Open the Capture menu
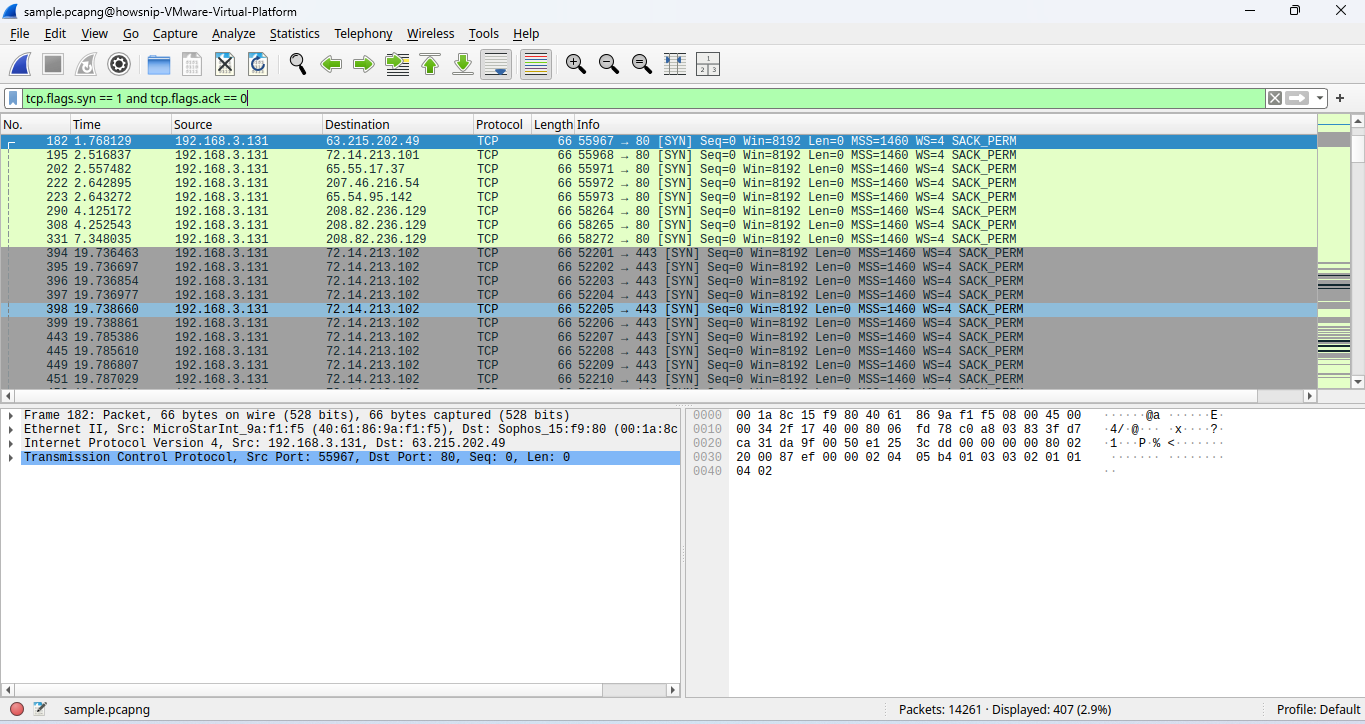Viewport: 1365px width, 724px height. 175,34
